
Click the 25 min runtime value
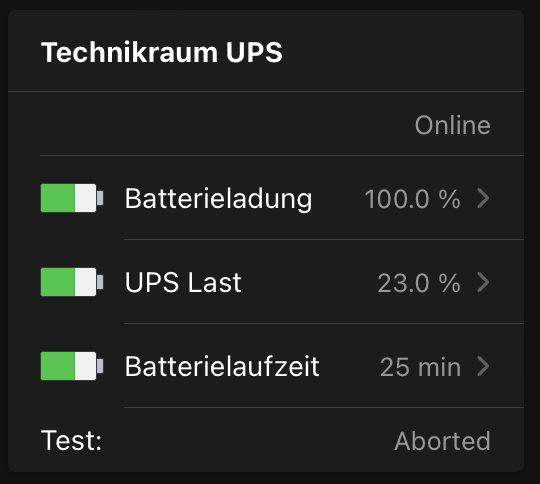[x=420, y=367]
